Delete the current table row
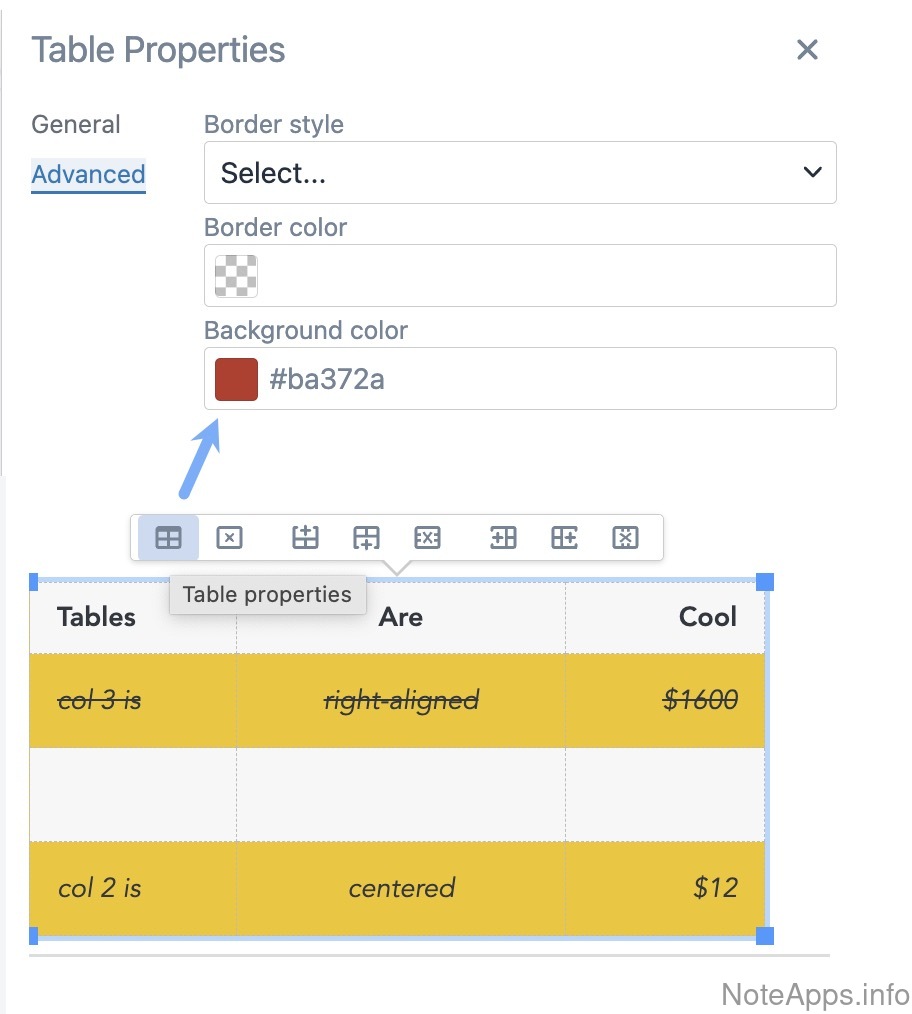This screenshot has width=912, height=1014. tap(427, 538)
